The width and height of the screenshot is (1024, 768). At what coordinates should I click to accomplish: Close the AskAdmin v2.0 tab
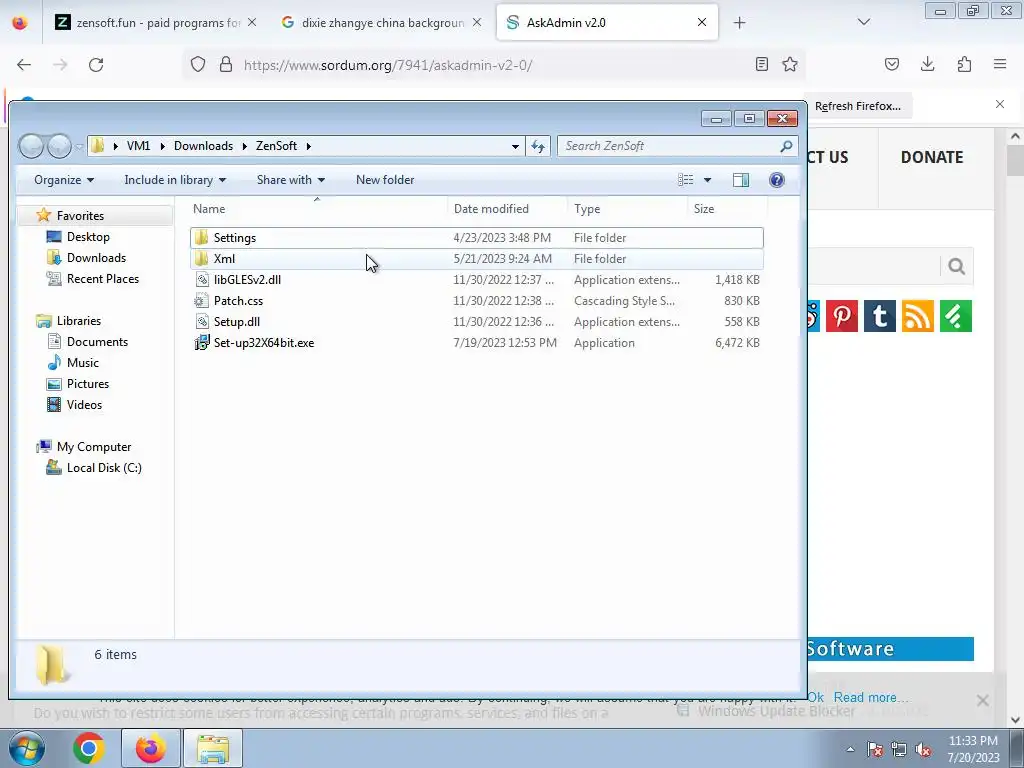(702, 22)
